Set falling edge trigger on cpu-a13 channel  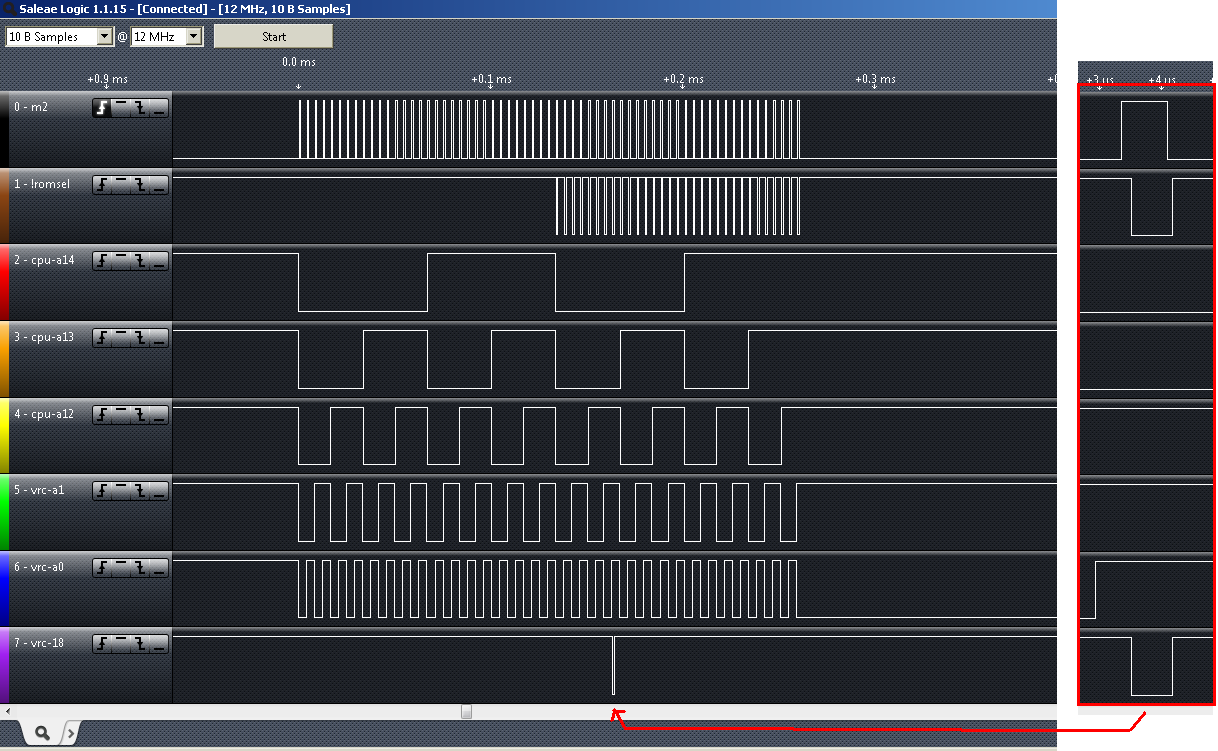[140, 337]
